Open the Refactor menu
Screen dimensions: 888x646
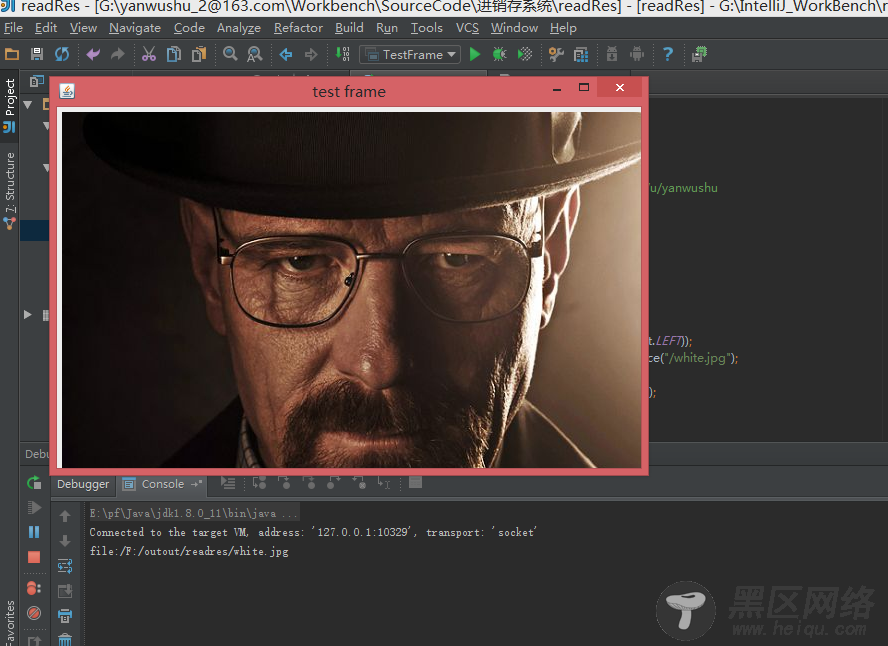click(298, 28)
